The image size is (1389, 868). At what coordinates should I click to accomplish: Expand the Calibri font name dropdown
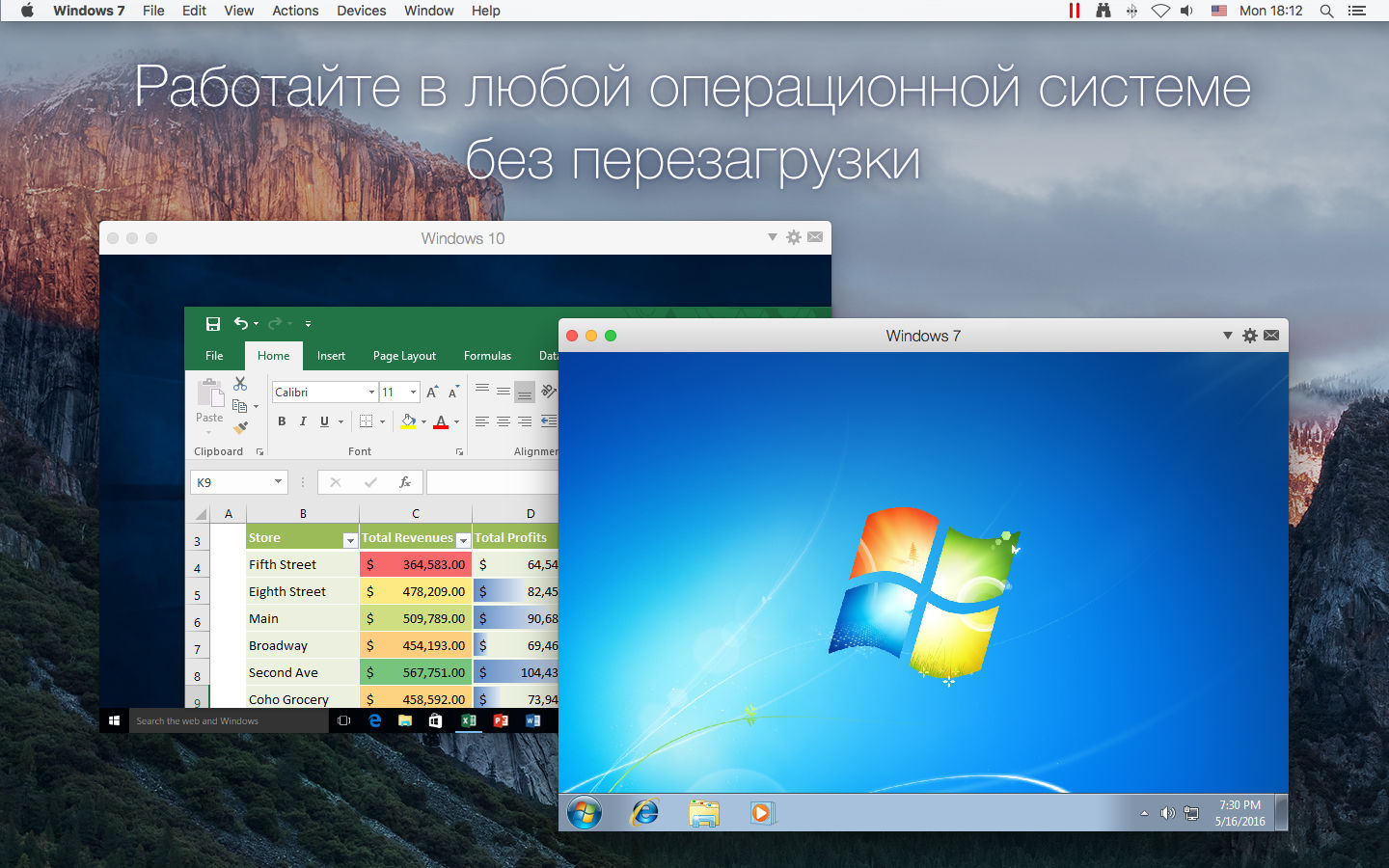pos(371,393)
